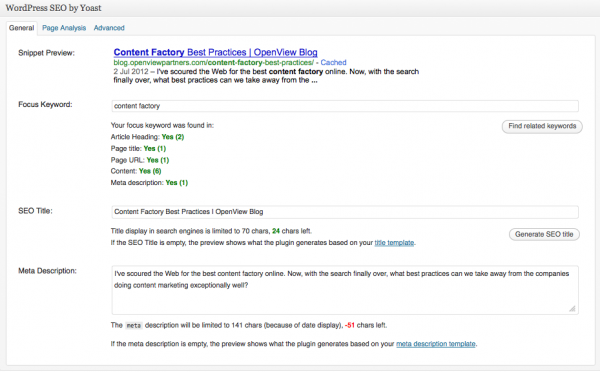
Task: Click the Meta description: Yes (1) result
Action: 149,183
